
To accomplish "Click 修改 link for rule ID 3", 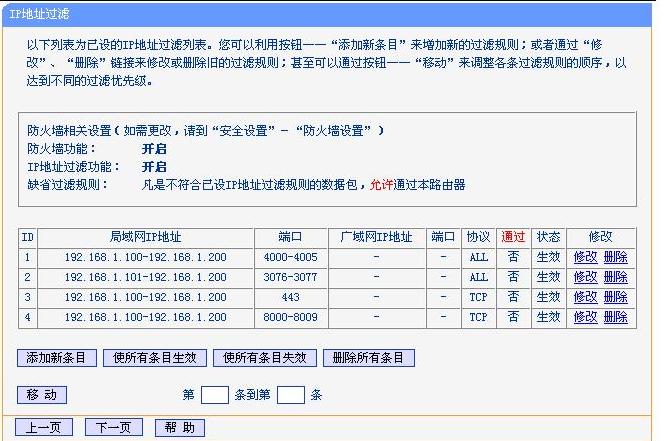I will point(585,297).
